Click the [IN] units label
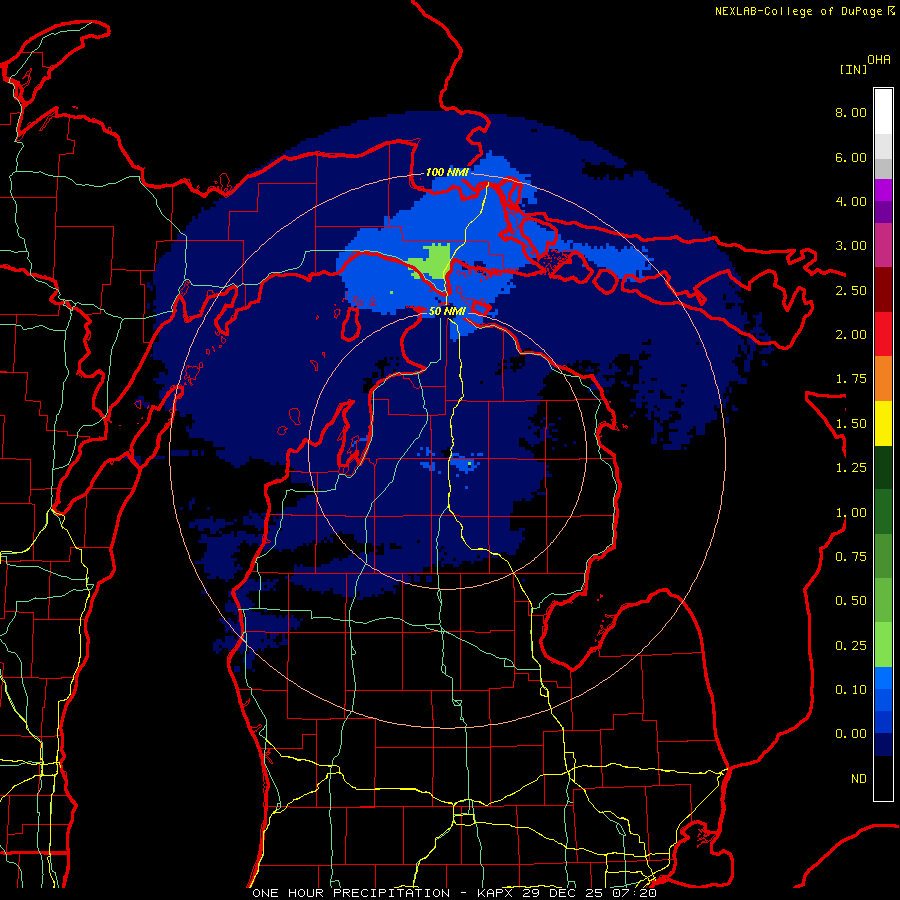Image resolution: width=900 pixels, height=900 pixels. click(x=853, y=69)
